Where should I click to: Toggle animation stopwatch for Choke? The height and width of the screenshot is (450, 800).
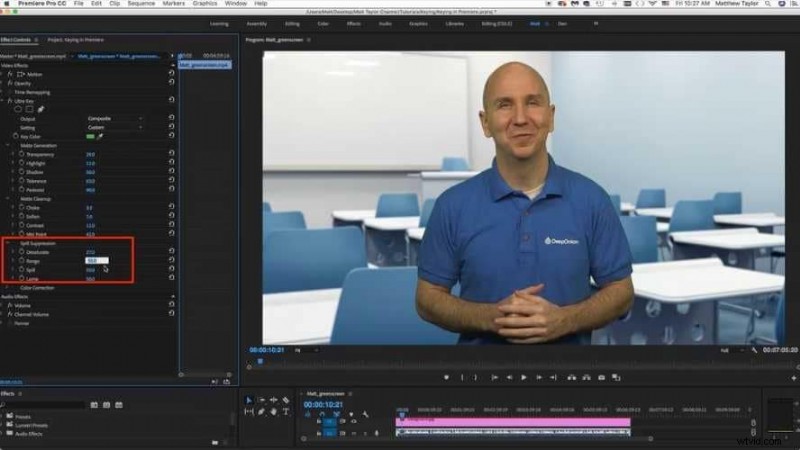pos(21,207)
